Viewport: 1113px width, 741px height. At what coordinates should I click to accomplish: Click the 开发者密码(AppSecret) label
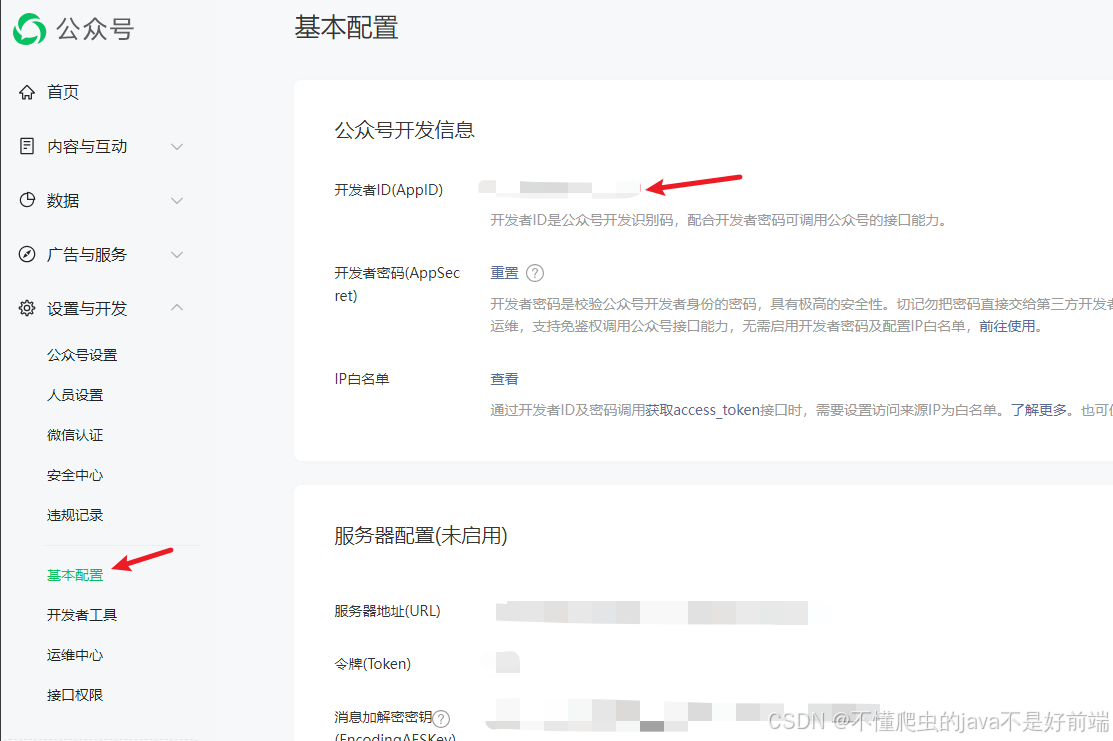(397, 284)
